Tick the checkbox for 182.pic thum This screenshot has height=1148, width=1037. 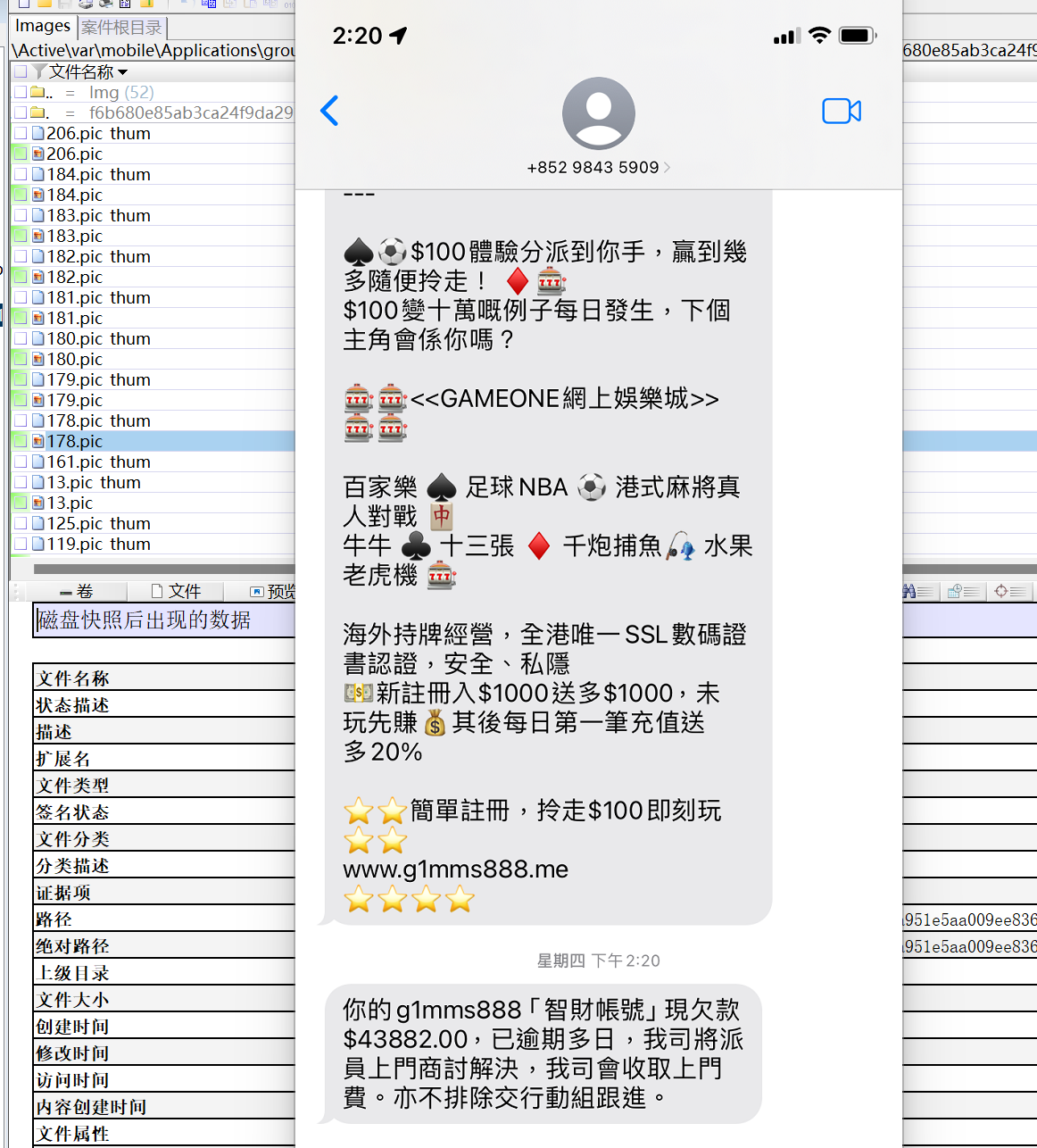pos(21,256)
